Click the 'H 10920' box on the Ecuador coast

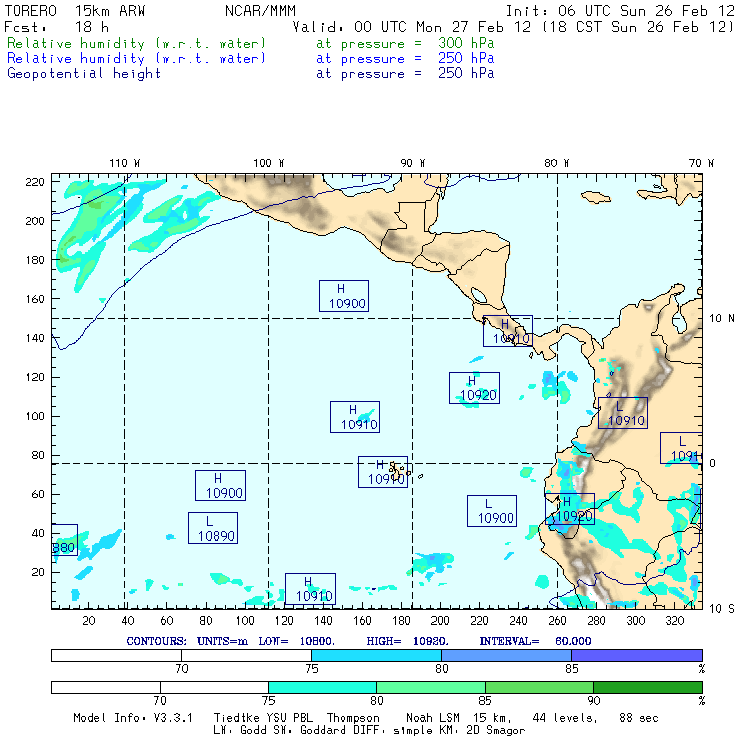[570, 509]
